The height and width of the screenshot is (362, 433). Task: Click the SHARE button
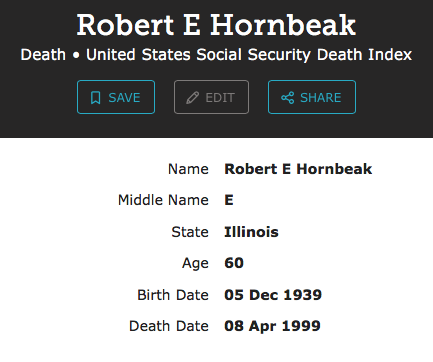(312, 97)
